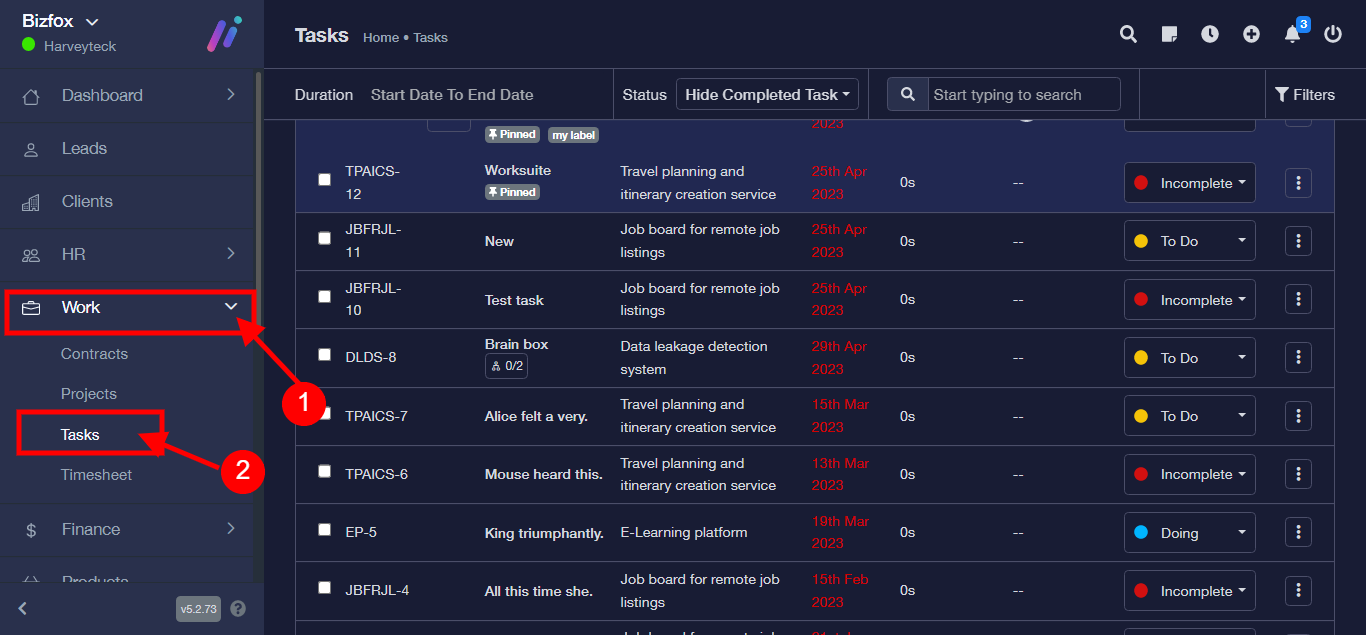The height and width of the screenshot is (635, 1367).
Task: Select the checkbox for task DLDS-8
Action: tap(324, 354)
